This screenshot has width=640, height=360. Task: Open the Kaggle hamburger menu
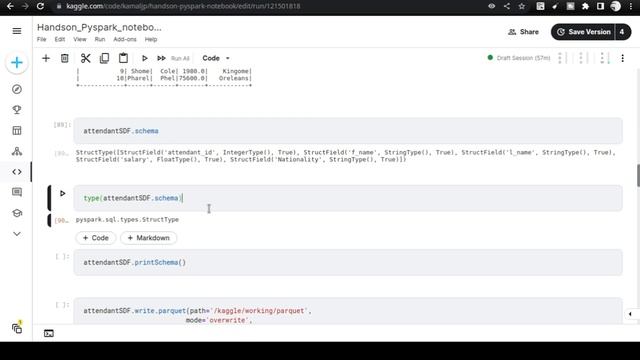(17, 31)
